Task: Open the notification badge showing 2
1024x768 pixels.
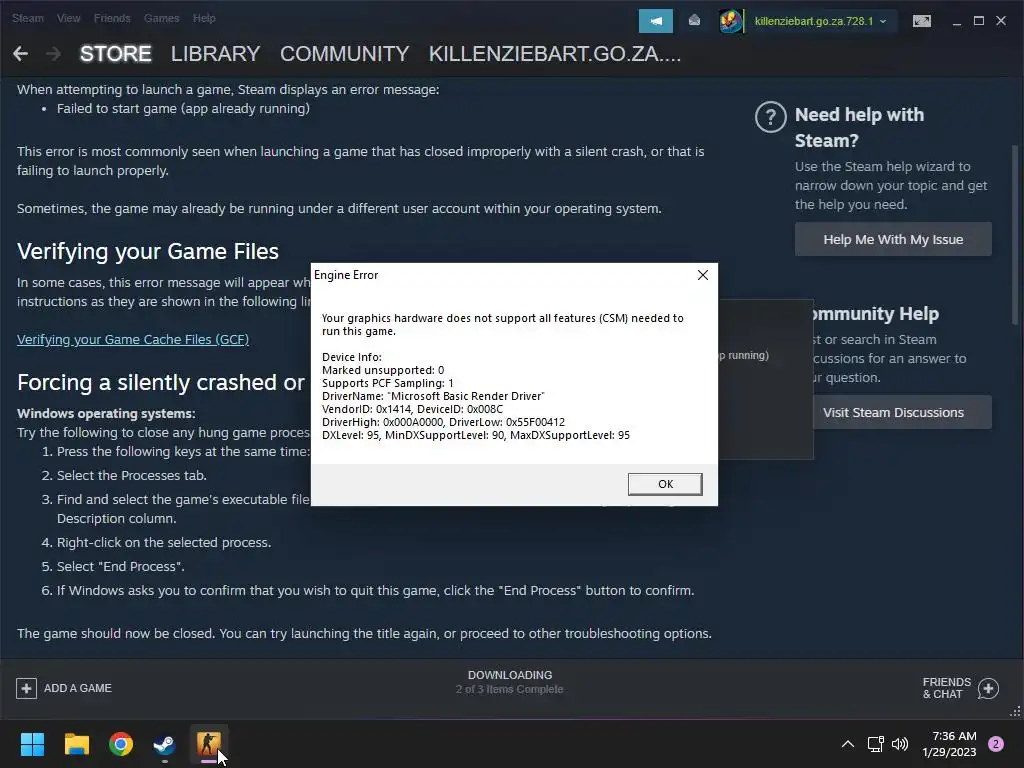Action: [x=996, y=744]
